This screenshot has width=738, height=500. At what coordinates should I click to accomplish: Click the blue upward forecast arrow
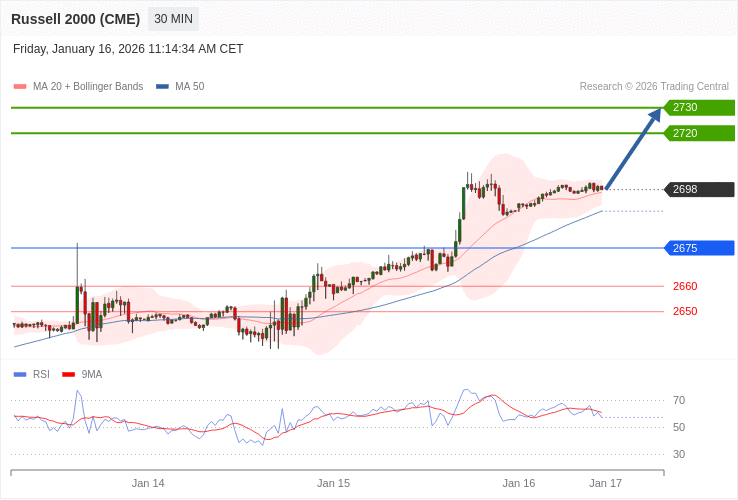(633, 149)
